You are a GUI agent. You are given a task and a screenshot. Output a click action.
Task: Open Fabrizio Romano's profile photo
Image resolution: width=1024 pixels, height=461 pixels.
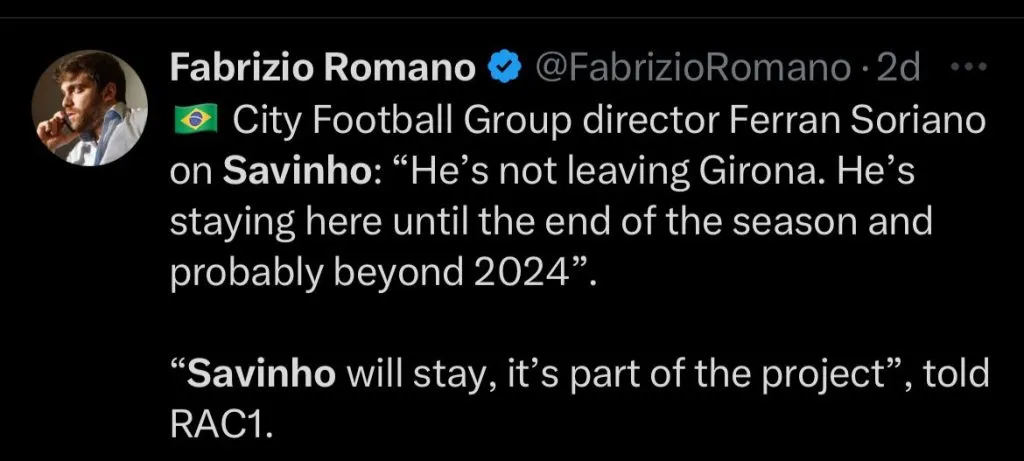tap(91, 108)
